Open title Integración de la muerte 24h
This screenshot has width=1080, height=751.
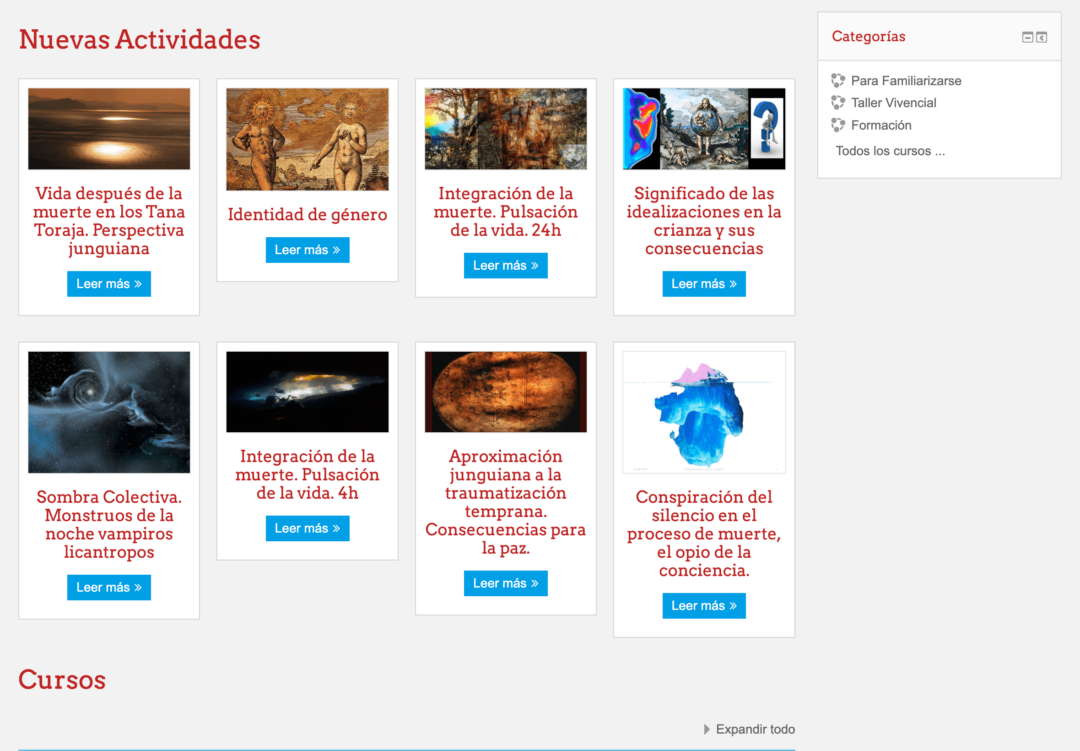(506, 212)
